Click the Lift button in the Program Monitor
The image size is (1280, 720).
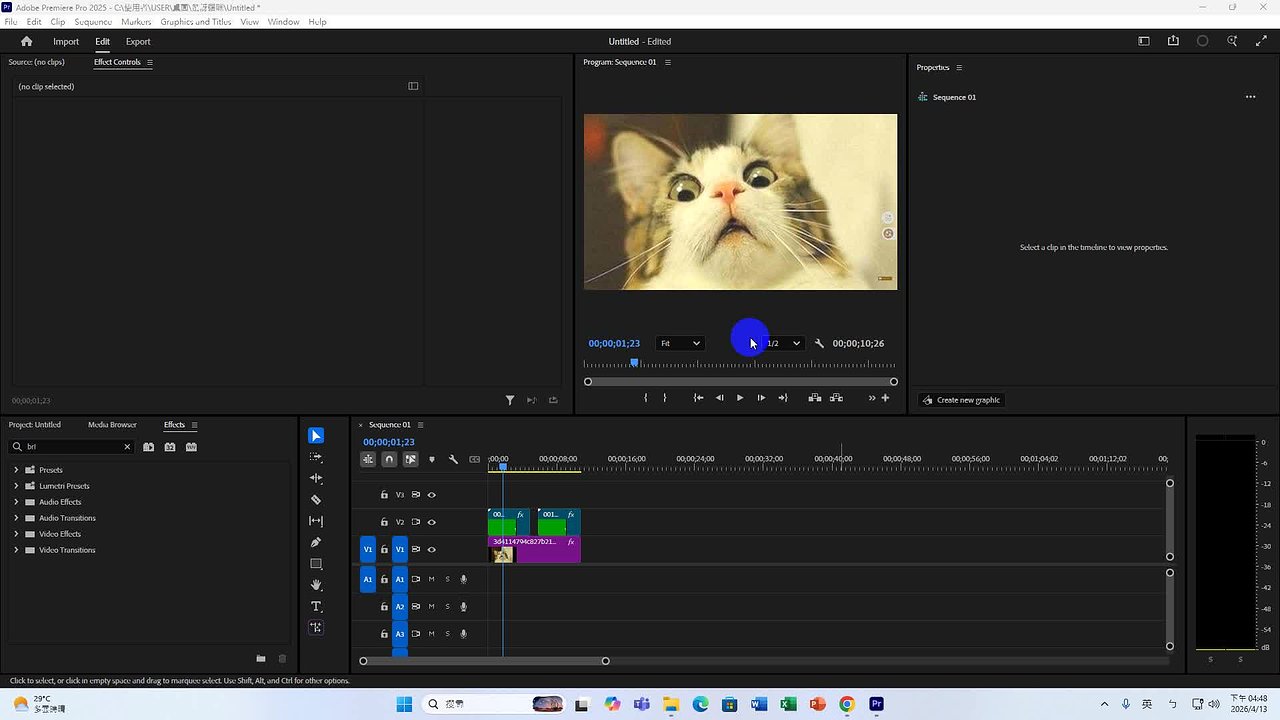click(814, 397)
